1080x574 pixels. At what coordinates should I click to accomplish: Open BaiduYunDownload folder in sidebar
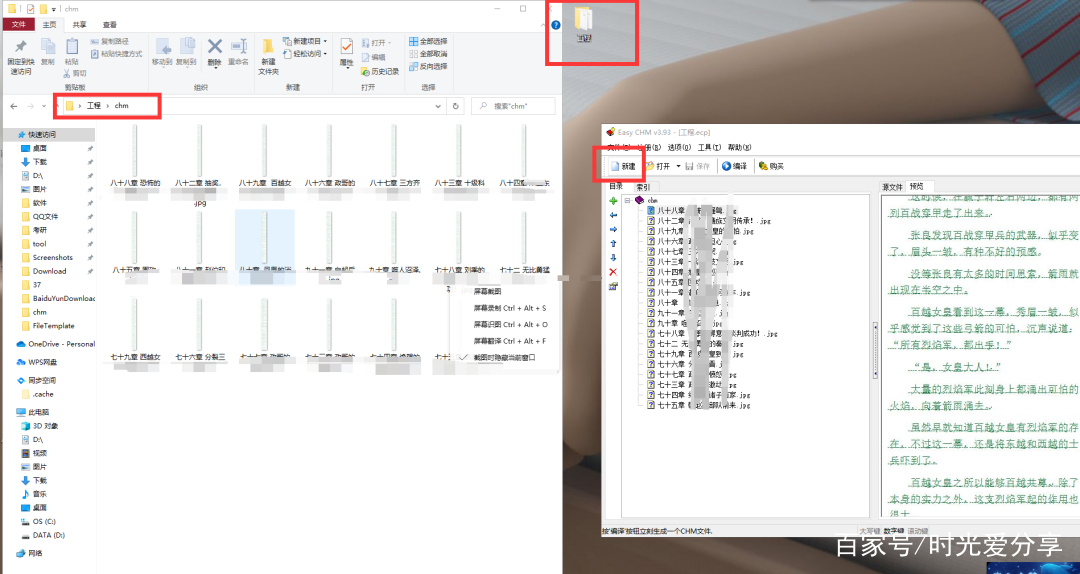59,298
